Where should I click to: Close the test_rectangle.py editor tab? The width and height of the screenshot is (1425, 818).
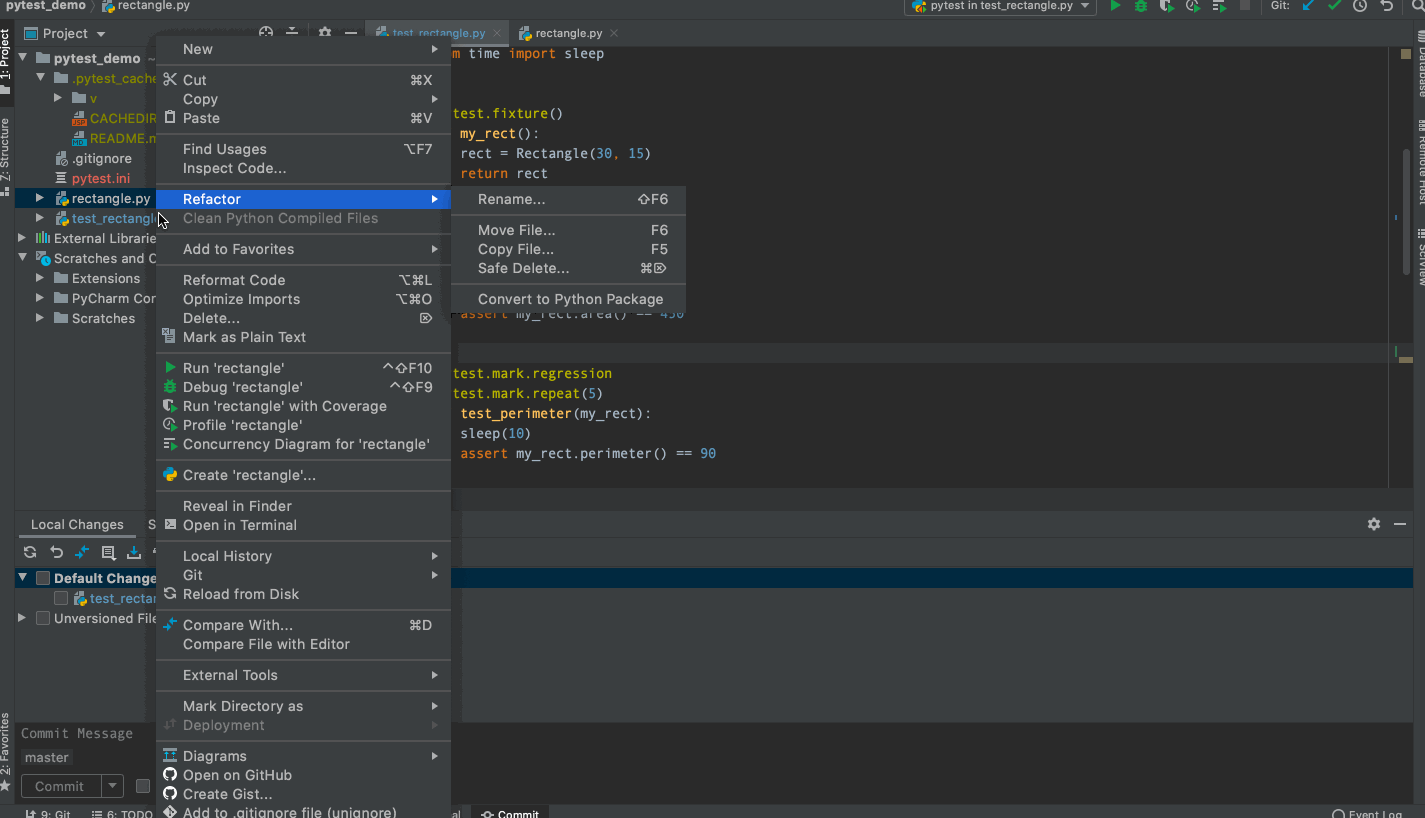click(x=497, y=33)
